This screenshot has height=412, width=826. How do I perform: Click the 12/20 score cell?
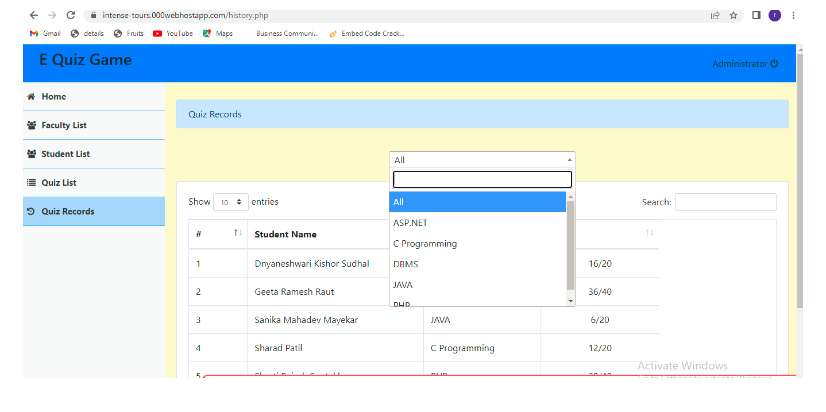point(600,348)
